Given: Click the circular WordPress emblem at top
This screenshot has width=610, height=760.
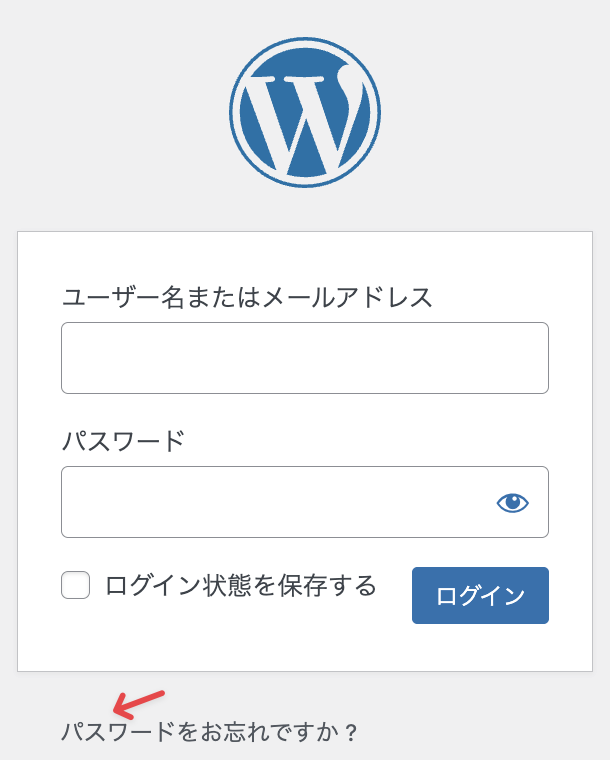Looking at the screenshot, I should [x=305, y=111].
